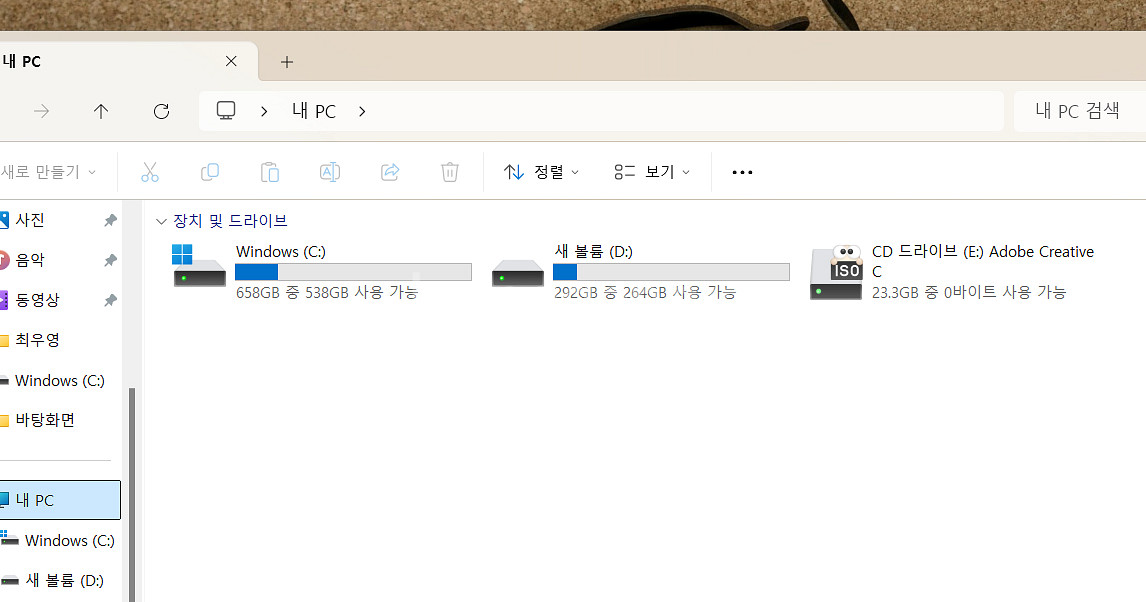Click CD 드라이브 (E:) Adobe Creative label
The height and width of the screenshot is (602, 1146).
point(983,262)
